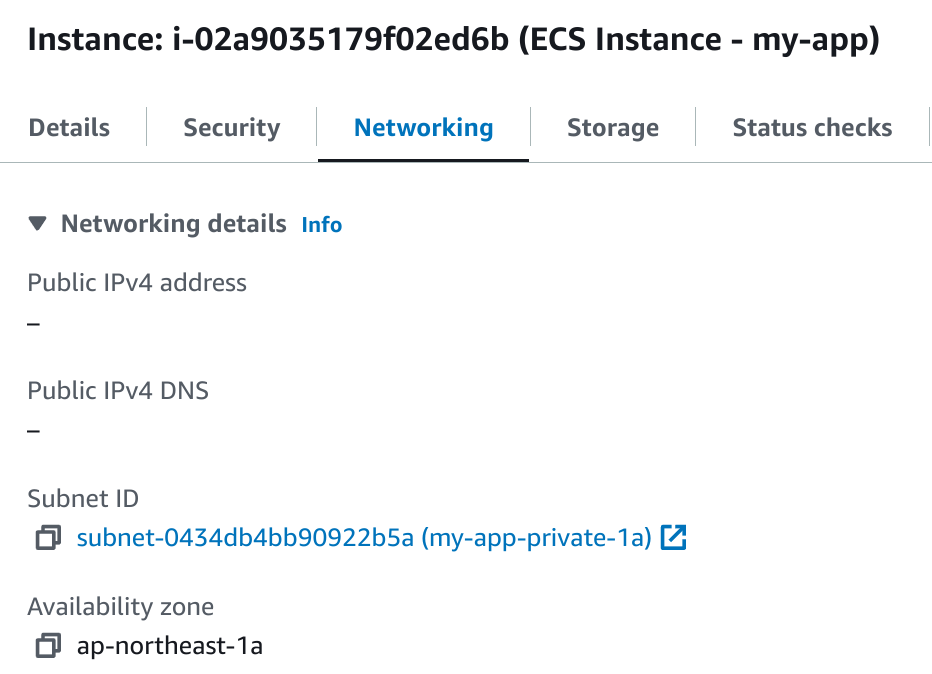Screen dimensions: 932x674
Task: Click the Public IPv4 DNS label
Action: point(118,390)
